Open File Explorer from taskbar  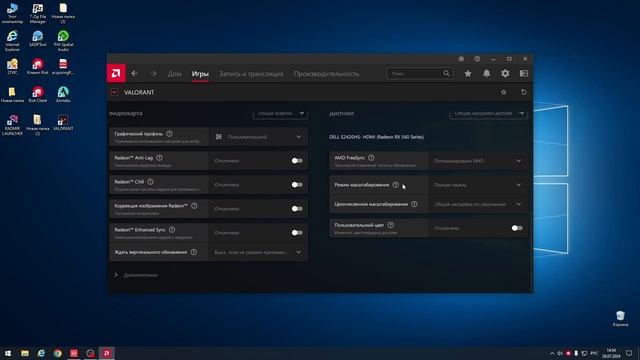(24, 353)
